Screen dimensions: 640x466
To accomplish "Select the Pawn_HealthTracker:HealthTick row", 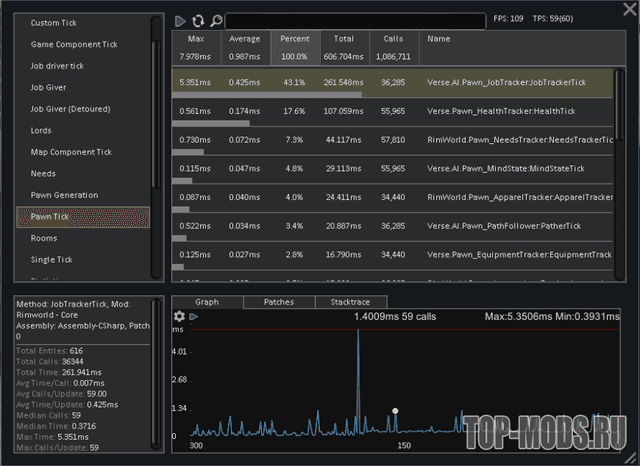I will [x=393, y=112].
